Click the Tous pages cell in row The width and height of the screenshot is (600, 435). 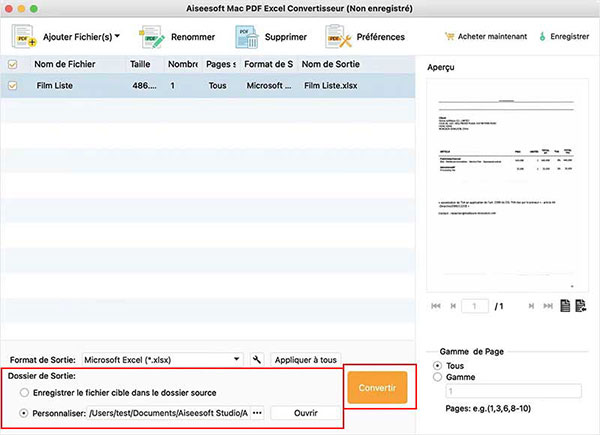pos(217,85)
